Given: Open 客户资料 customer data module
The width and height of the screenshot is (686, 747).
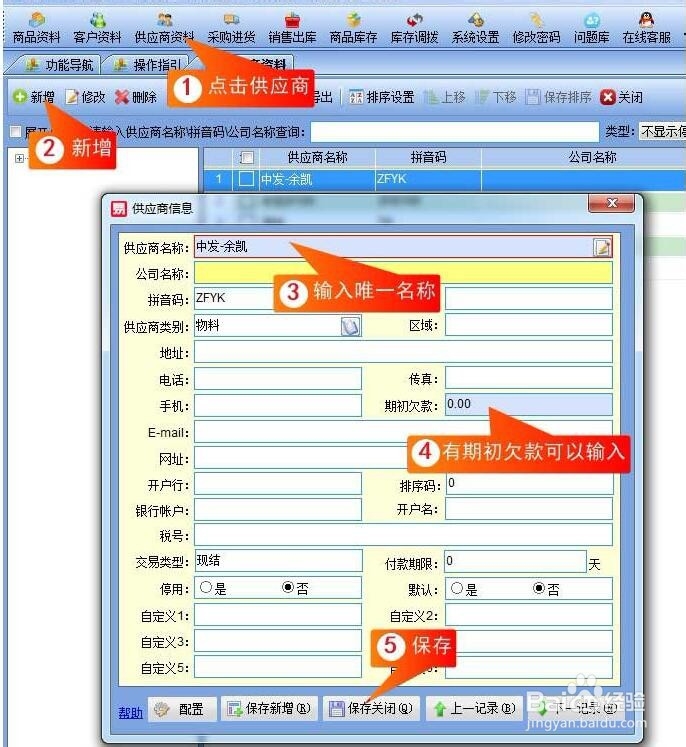Looking at the screenshot, I should tap(97, 29).
